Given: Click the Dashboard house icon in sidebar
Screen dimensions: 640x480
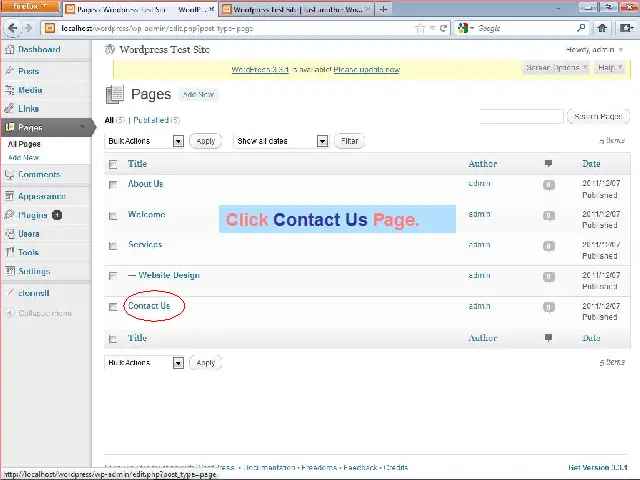Looking at the screenshot, I should [x=9, y=49].
